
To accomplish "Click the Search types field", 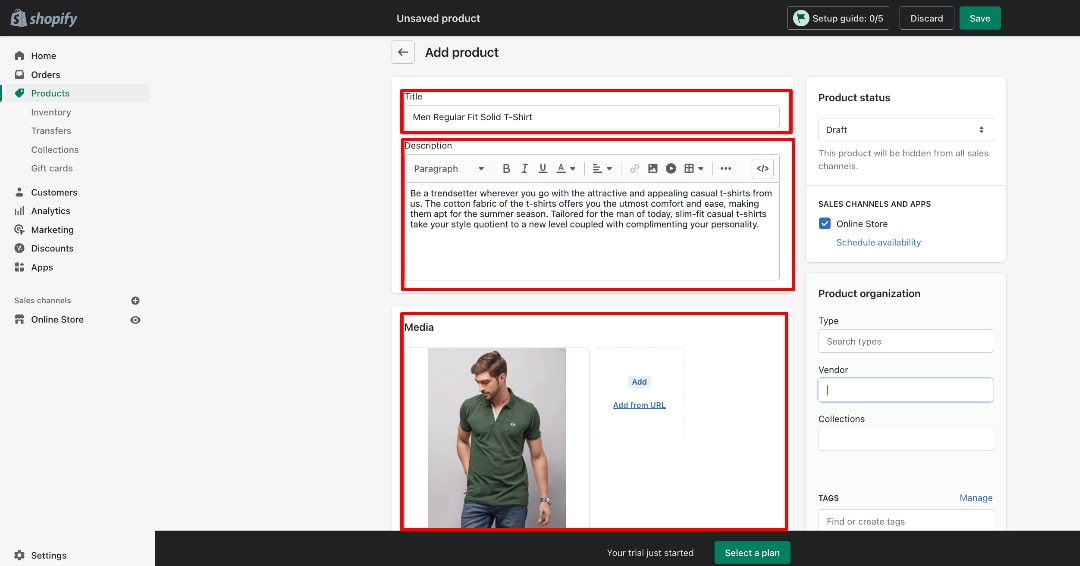I will (x=905, y=342).
